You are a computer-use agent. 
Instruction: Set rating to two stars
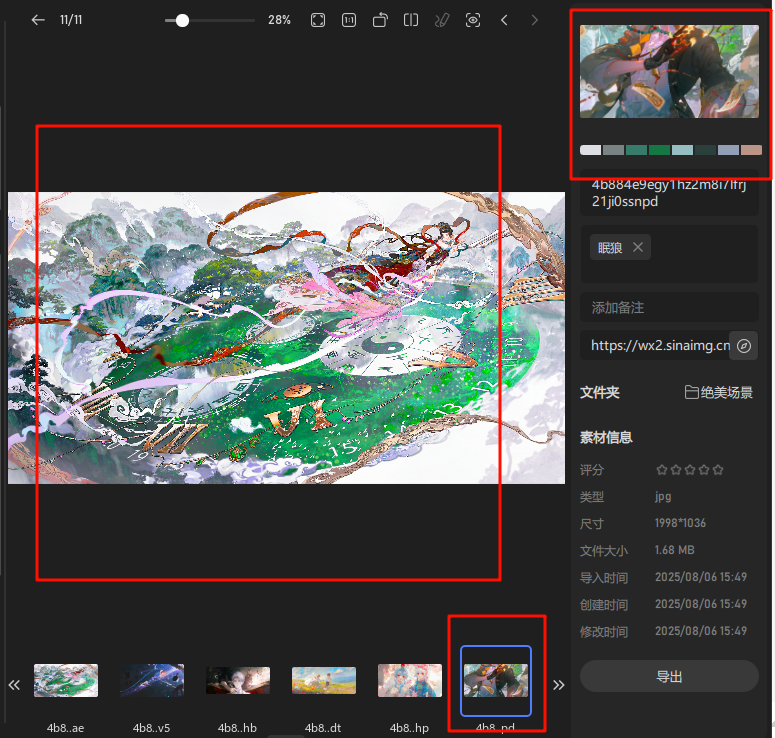pos(676,470)
